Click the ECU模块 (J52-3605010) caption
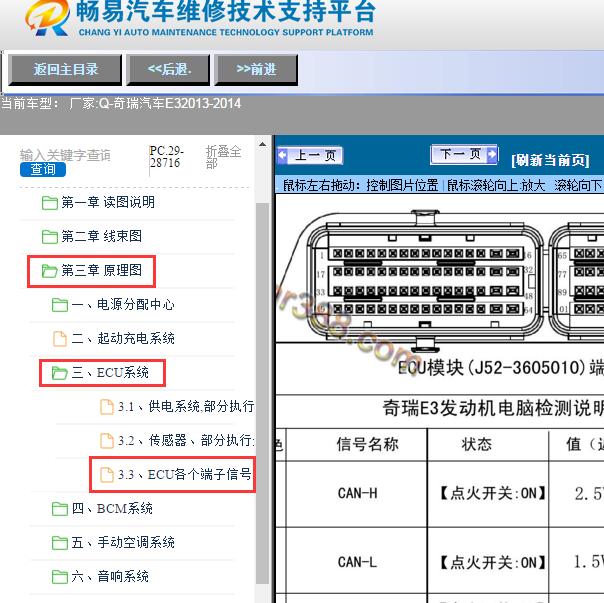Image resolution: width=604 pixels, height=603 pixels. pyautogui.click(x=501, y=368)
